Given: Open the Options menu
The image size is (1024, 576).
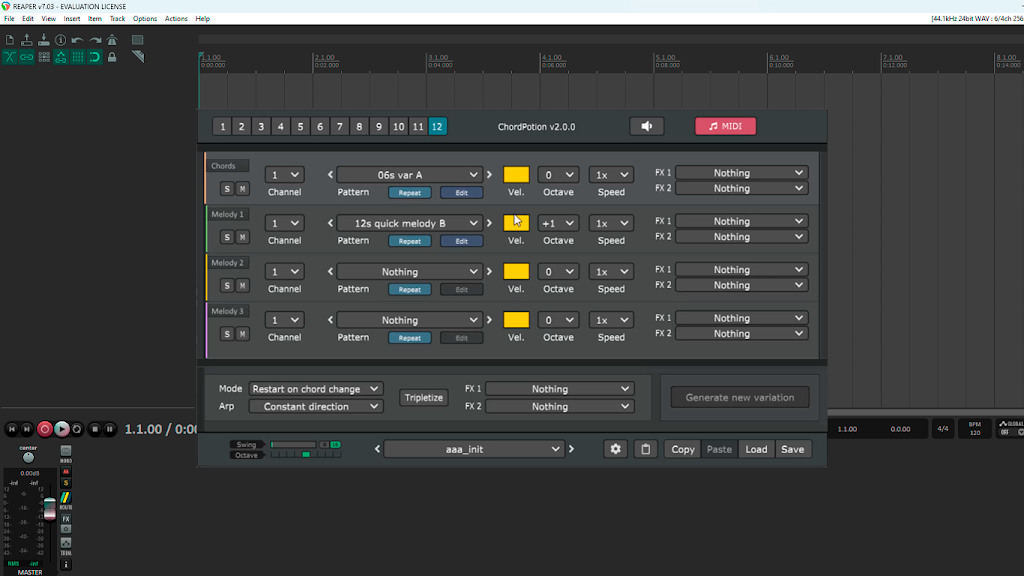Looking at the screenshot, I should 145,19.
